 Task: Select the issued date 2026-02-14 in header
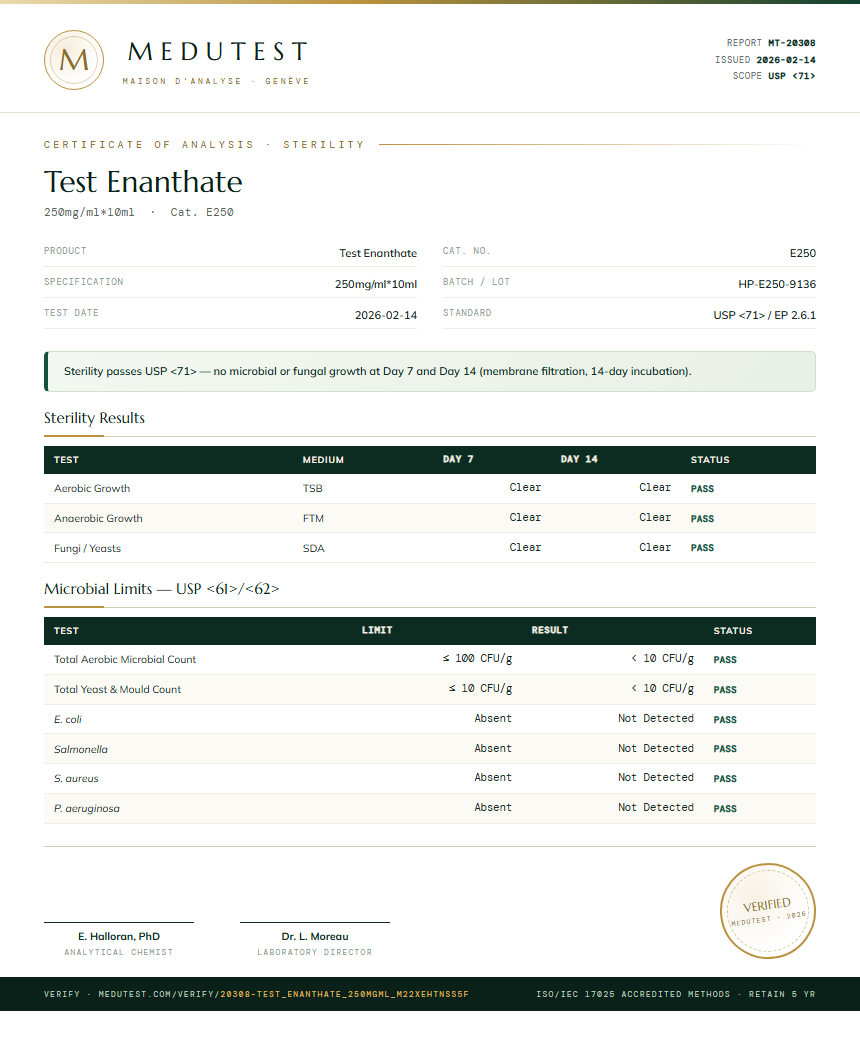pyautogui.click(x=786, y=60)
